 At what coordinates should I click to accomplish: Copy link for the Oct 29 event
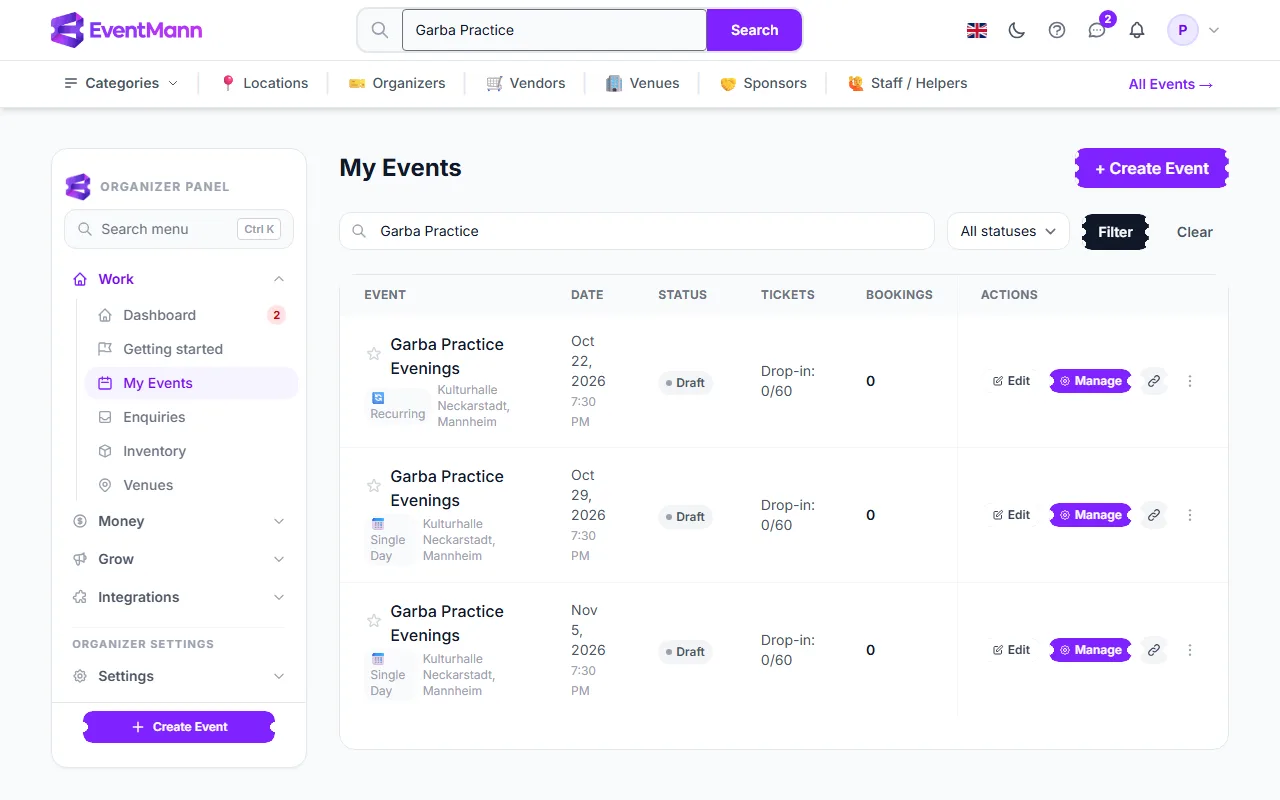1154,515
